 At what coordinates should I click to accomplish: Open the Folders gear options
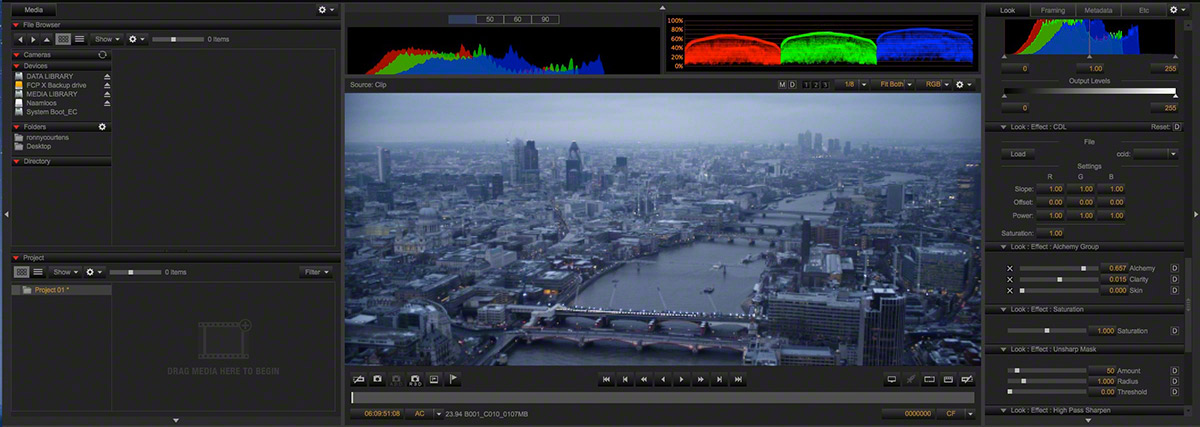[x=102, y=127]
